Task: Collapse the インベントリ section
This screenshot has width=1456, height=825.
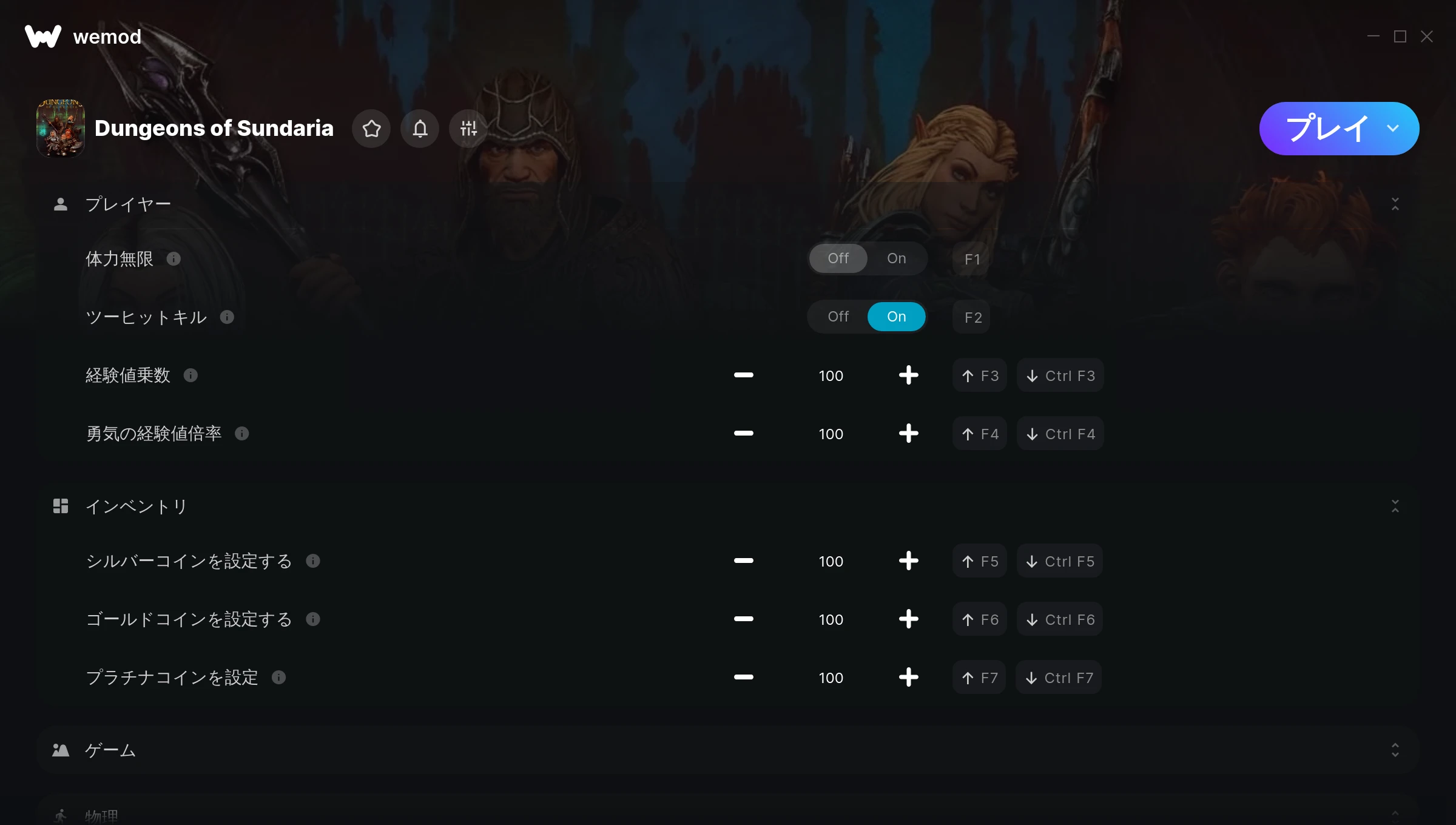Action: point(1395,506)
